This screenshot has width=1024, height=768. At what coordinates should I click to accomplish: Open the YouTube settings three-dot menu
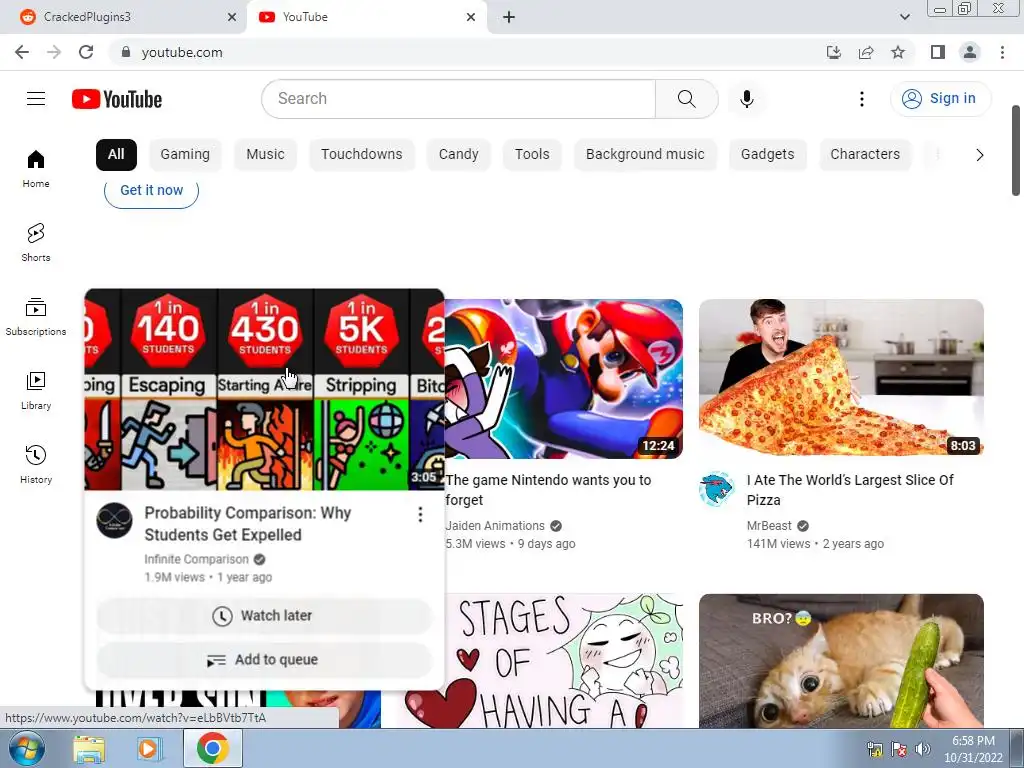pyautogui.click(x=862, y=99)
